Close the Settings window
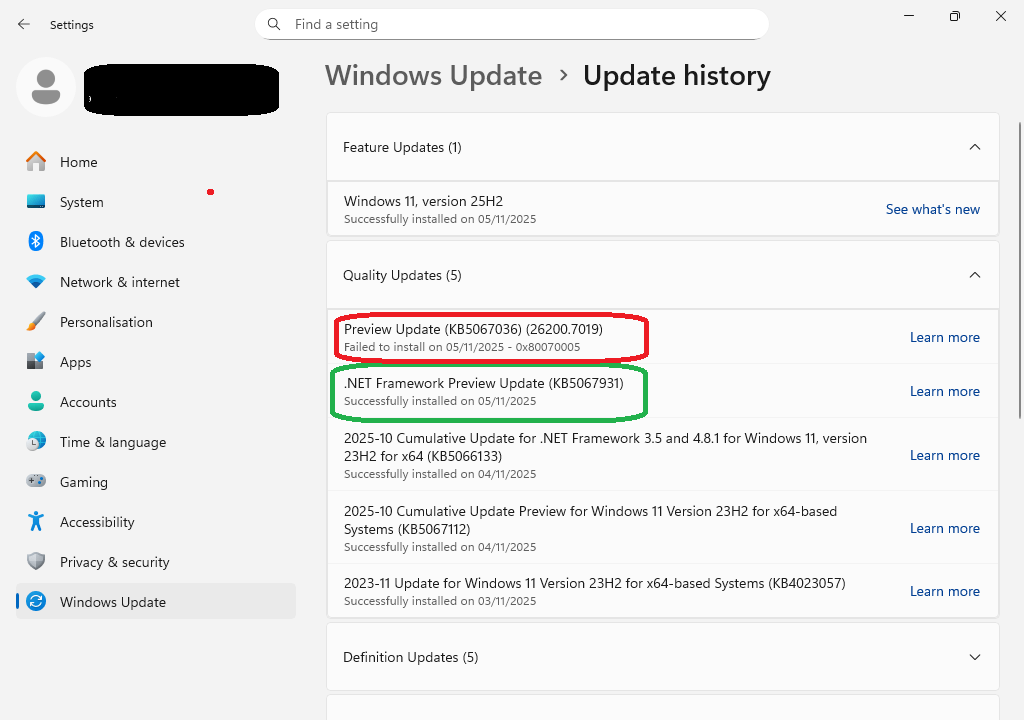This screenshot has height=720, width=1024. click(1000, 16)
